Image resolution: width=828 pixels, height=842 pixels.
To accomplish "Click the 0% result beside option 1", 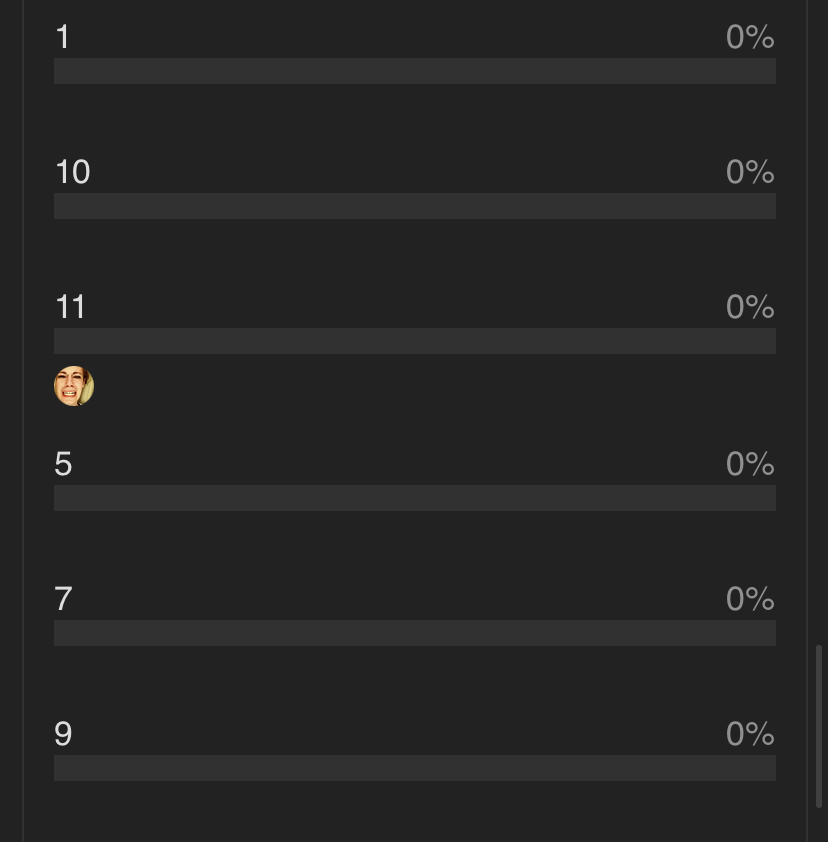I will coord(750,37).
